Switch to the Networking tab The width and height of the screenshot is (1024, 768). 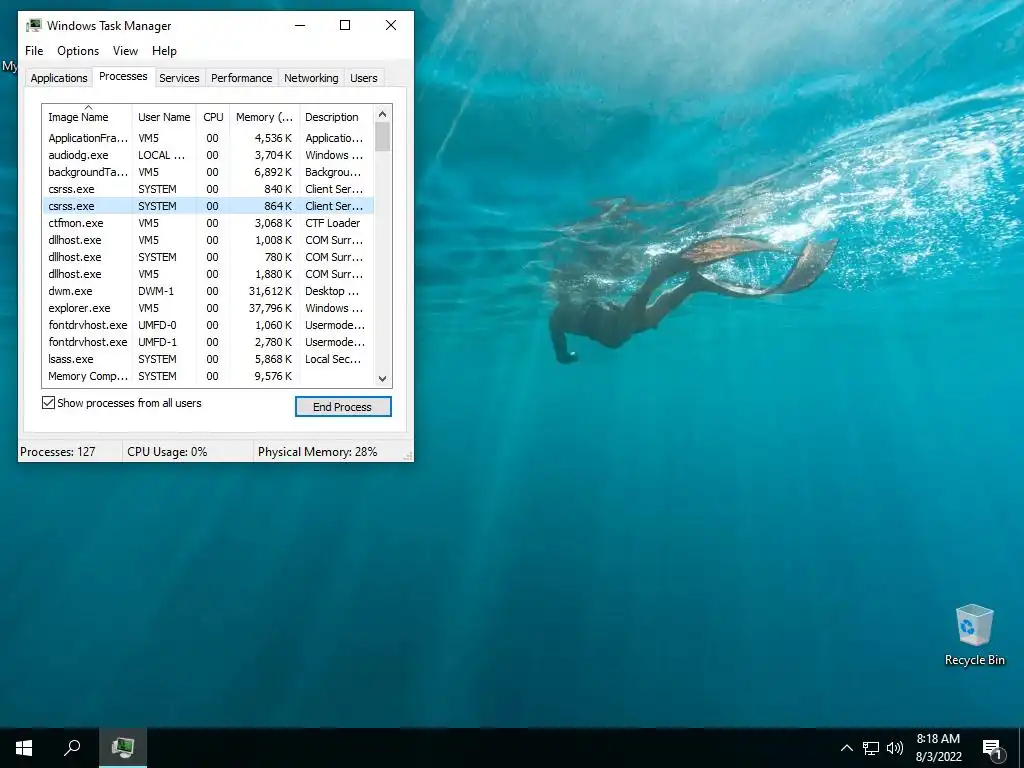(312, 78)
